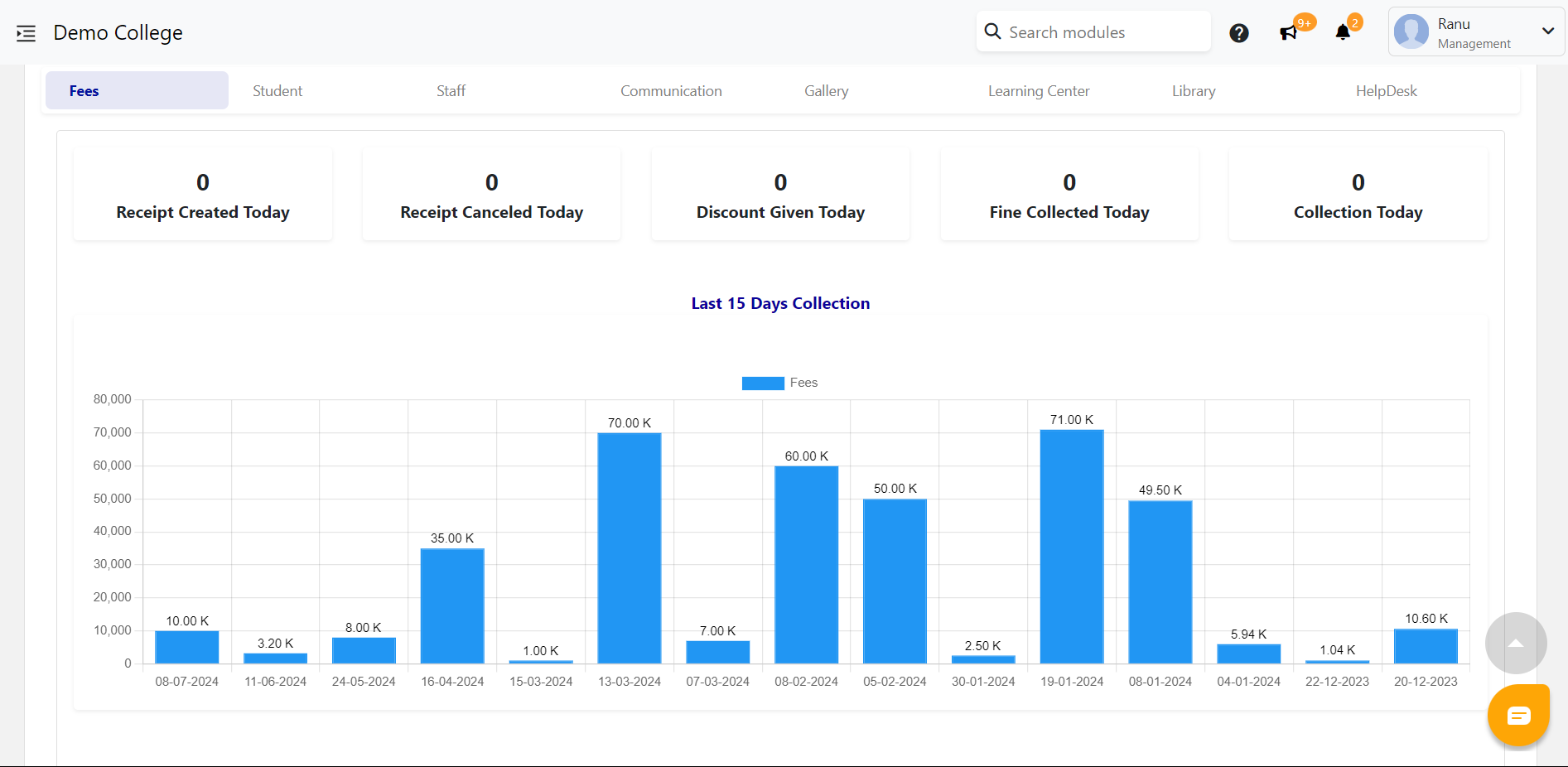
Task: Open the orange chat widget
Action: point(1518,715)
